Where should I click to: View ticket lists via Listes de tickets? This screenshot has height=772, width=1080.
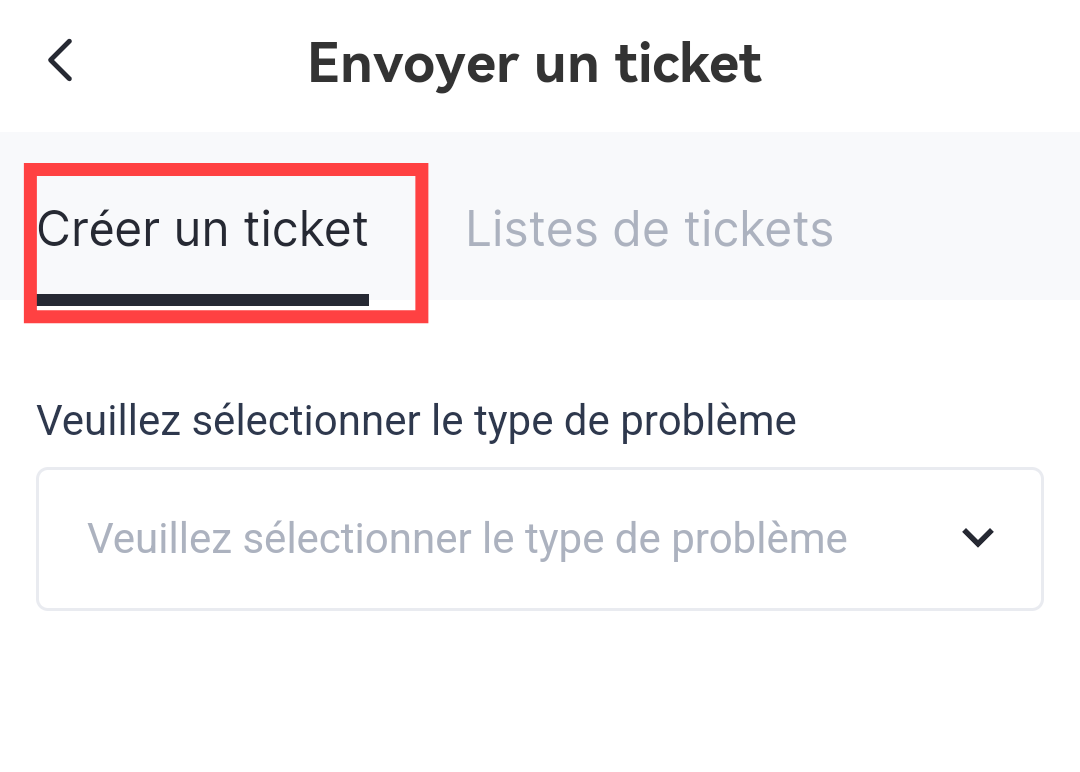click(649, 229)
